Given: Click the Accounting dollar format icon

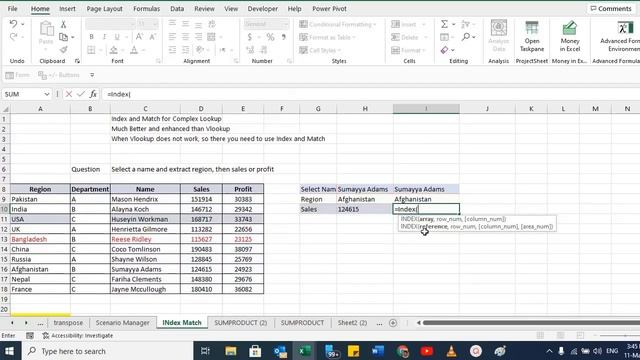Looking at the screenshot, I should click(249, 37).
